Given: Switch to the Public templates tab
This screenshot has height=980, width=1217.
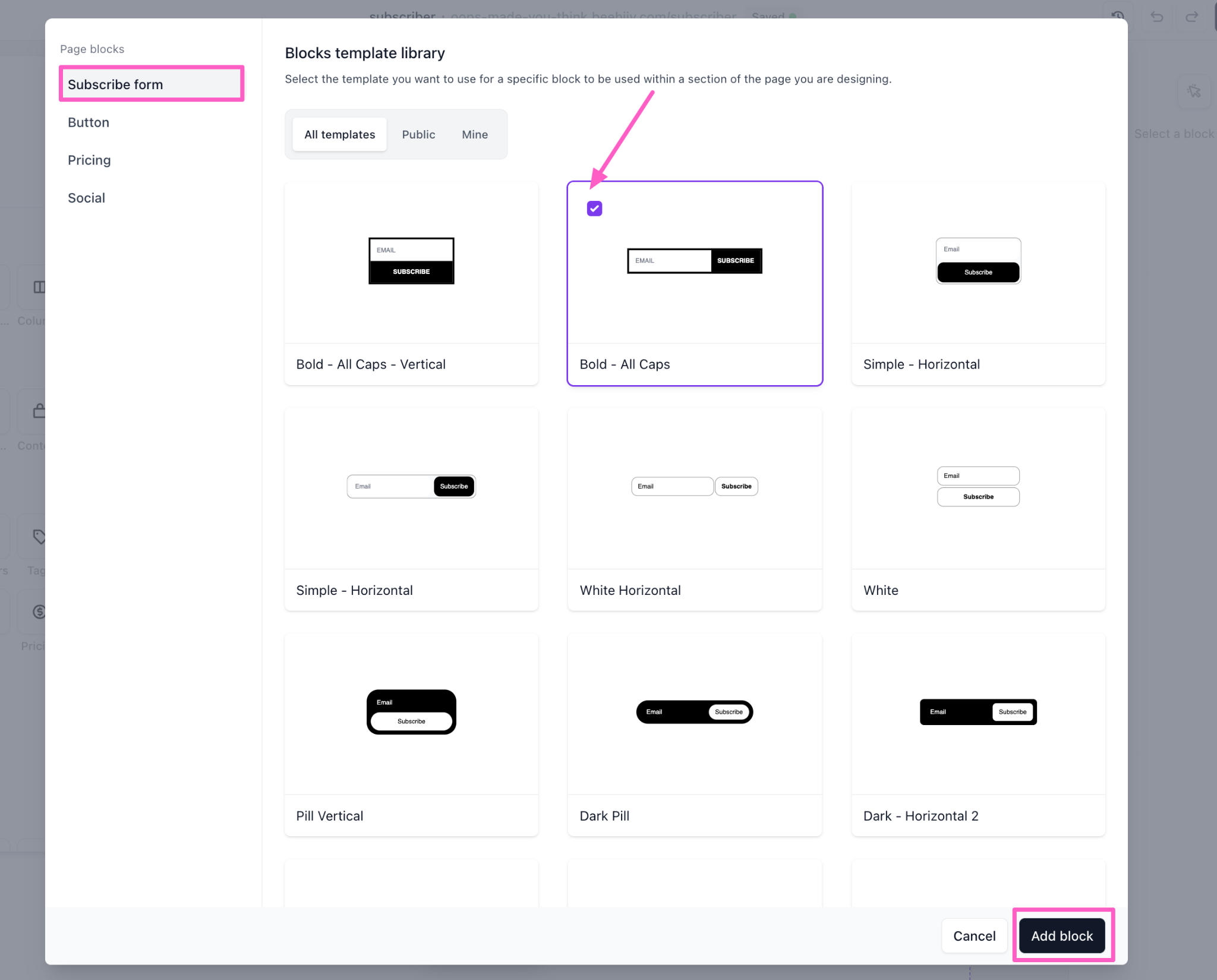Looking at the screenshot, I should 418,134.
